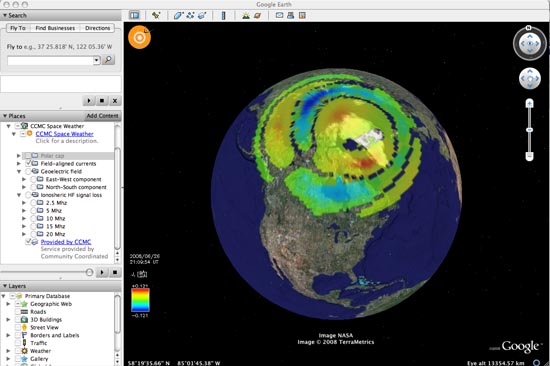Click the Roads layer icon
Viewport: 550px width, 366px height.
pyautogui.click(x=24, y=312)
